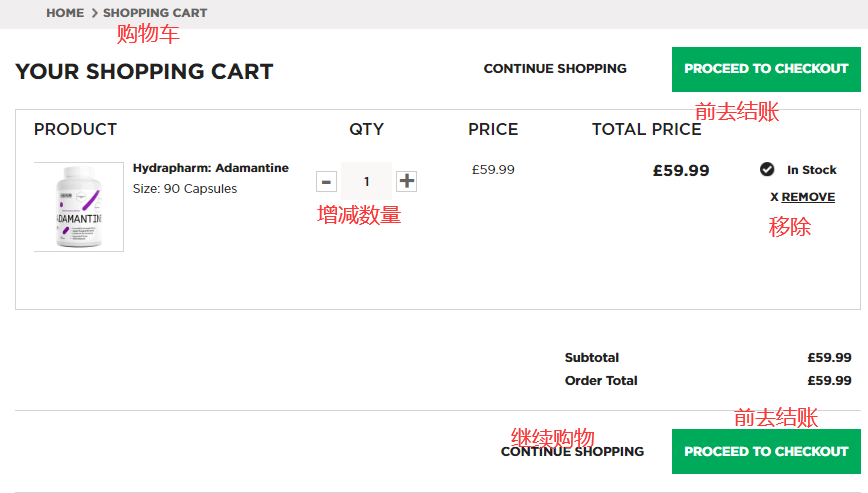Click the X icon beside REMOVE

click(x=774, y=197)
